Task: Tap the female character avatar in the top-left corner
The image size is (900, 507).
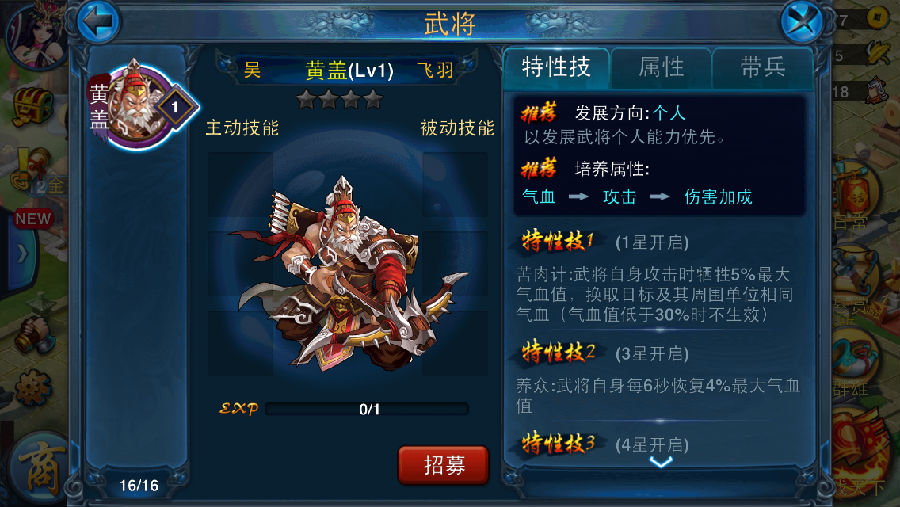Action: click(x=34, y=32)
